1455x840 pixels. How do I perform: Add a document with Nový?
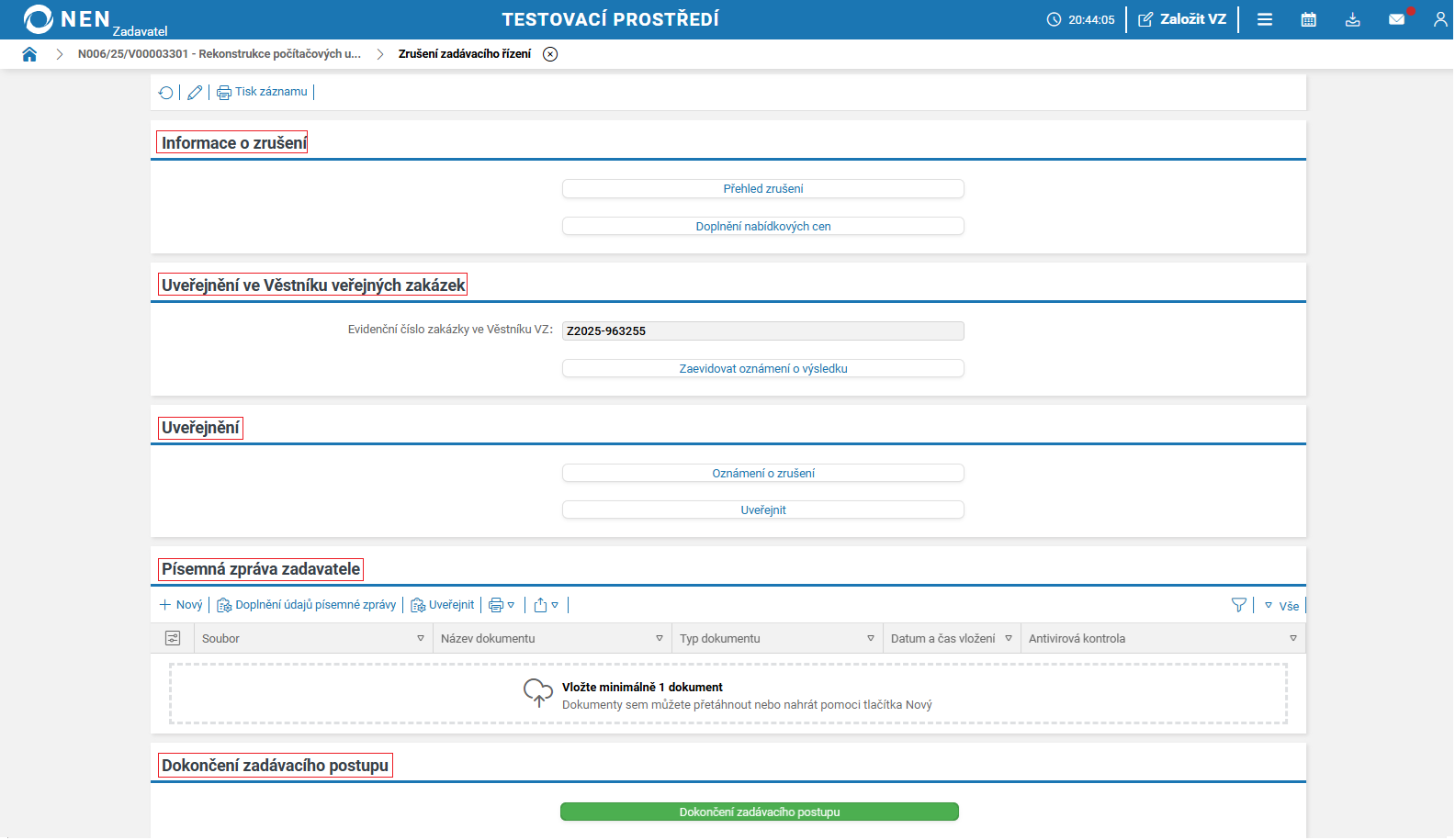pyautogui.click(x=181, y=605)
